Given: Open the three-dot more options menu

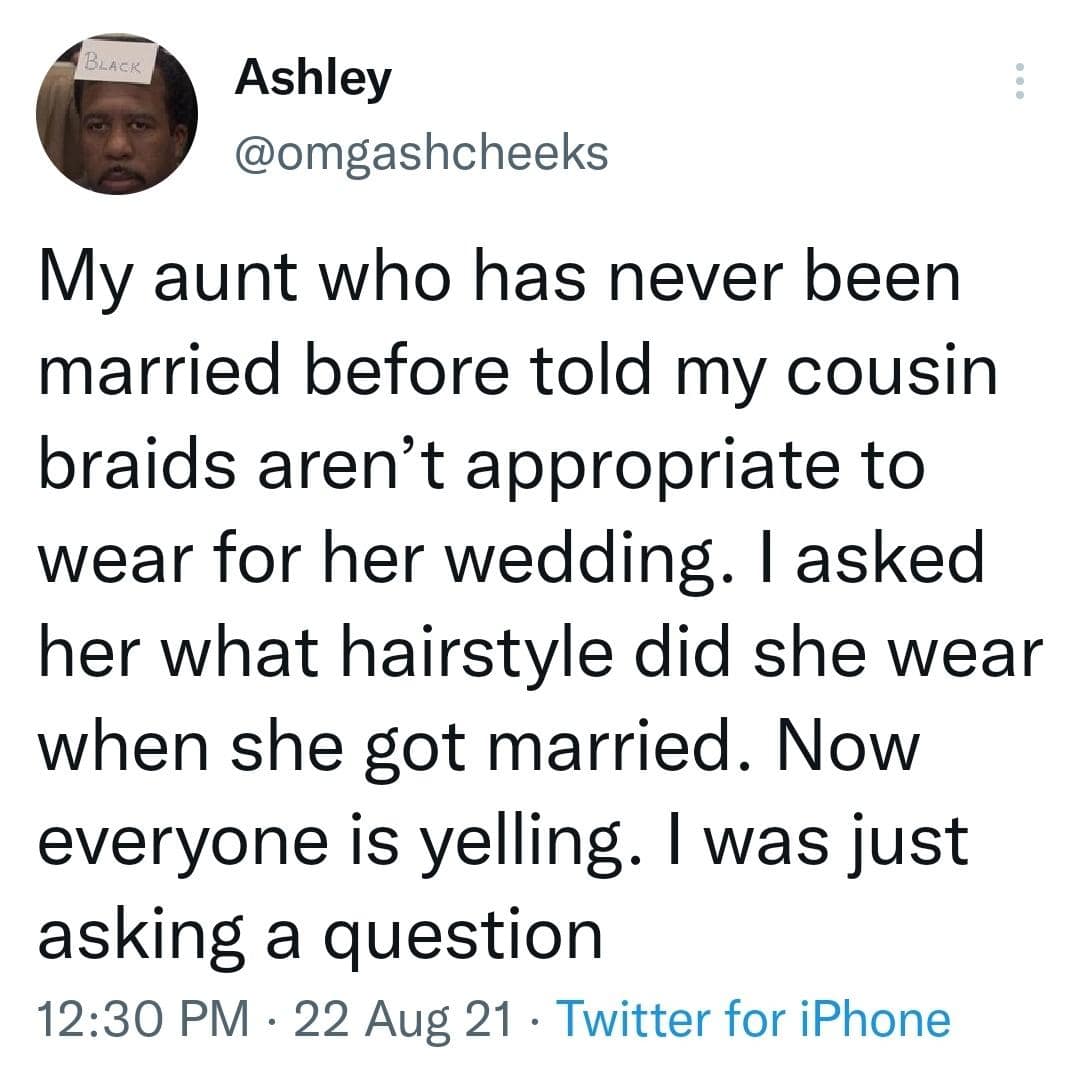Looking at the screenshot, I should coord(1019,81).
